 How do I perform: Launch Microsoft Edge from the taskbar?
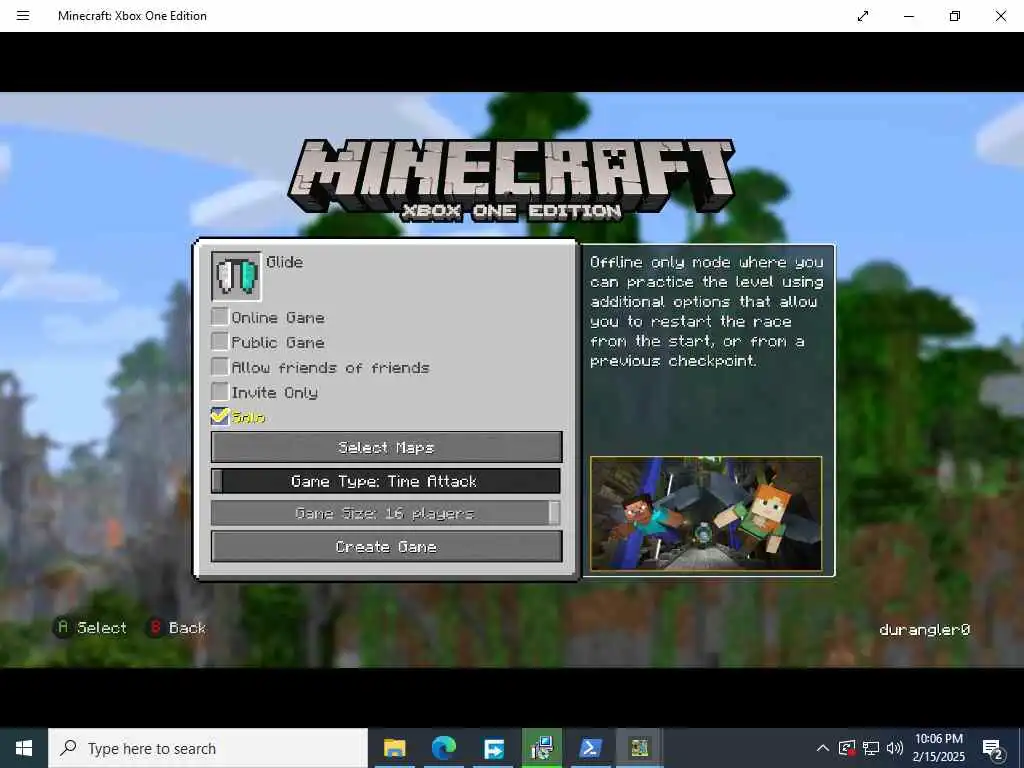(444, 748)
